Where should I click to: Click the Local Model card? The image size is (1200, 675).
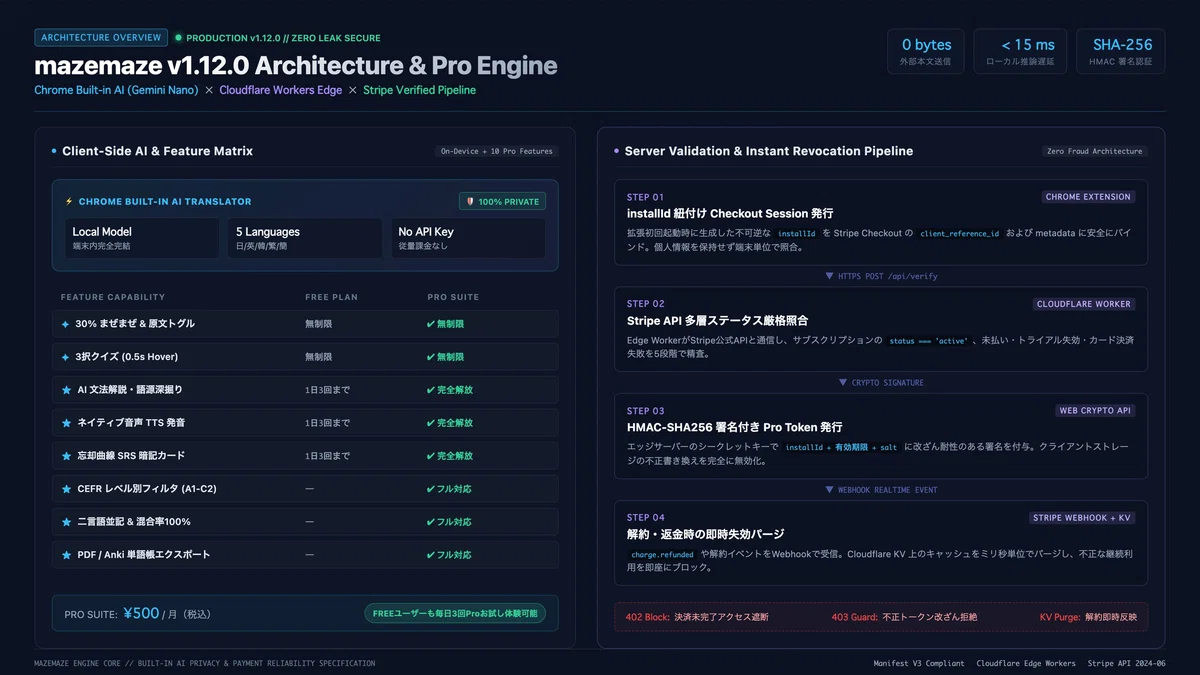[142, 238]
